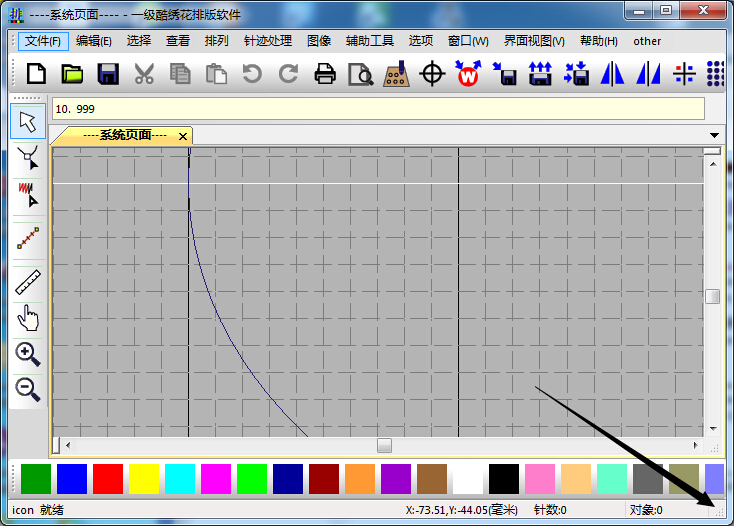Pick the dark green color swatch
This screenshot has height=526, width=734.
tap(36, 479)
